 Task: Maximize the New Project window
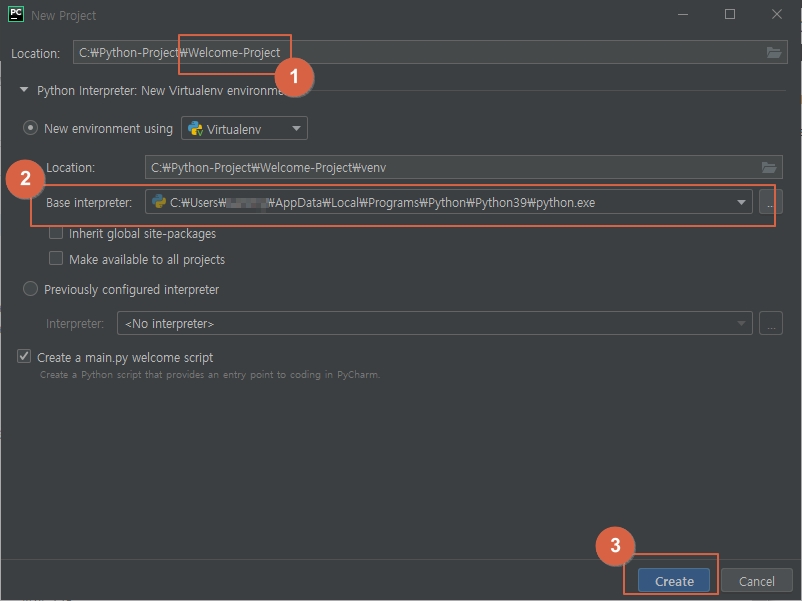point(730,14)
